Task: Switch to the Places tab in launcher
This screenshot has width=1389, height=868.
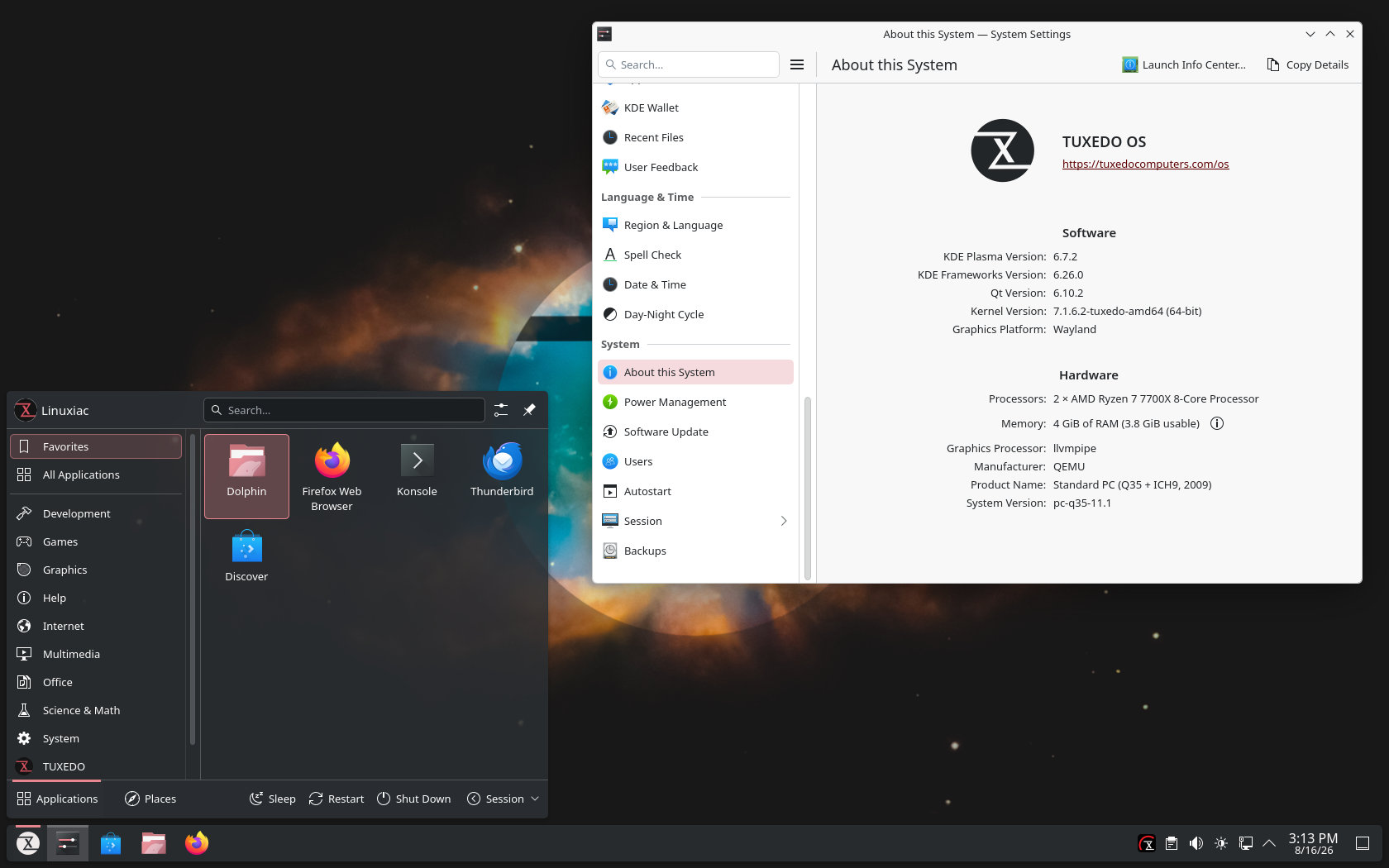Action: tap(150, 799)
